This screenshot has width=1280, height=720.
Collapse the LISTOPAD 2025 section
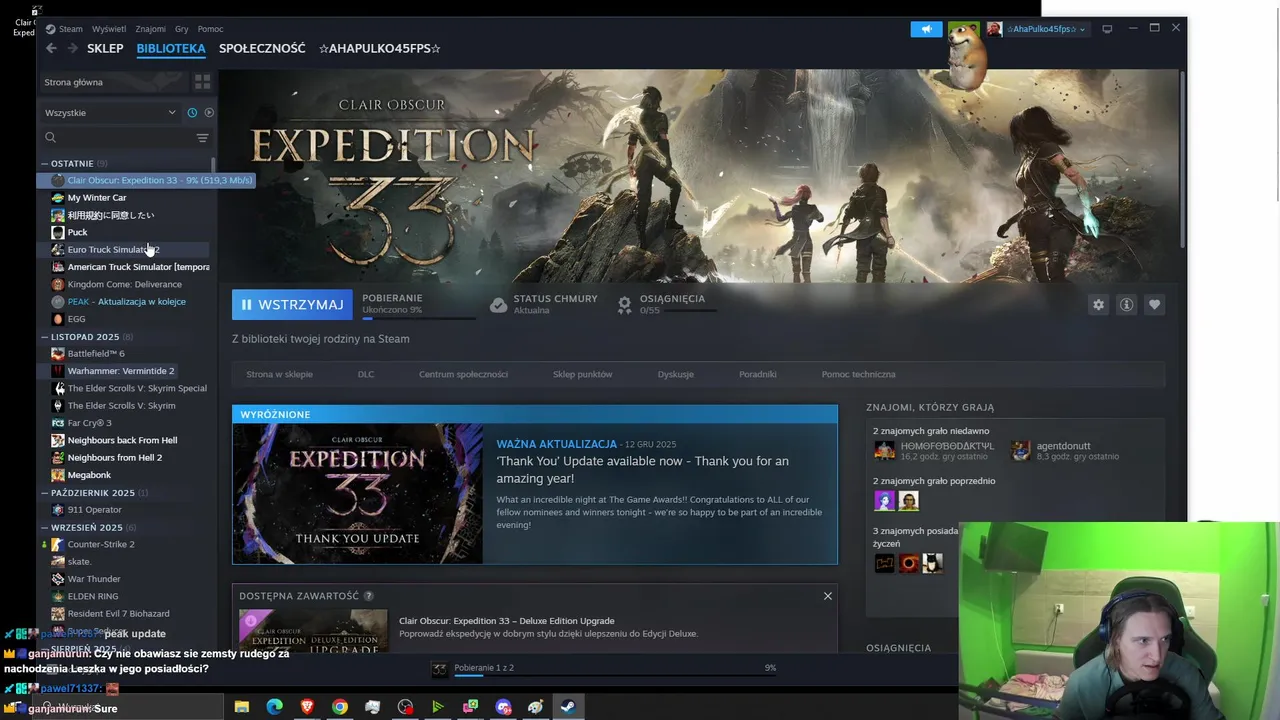tap(45, 337)
